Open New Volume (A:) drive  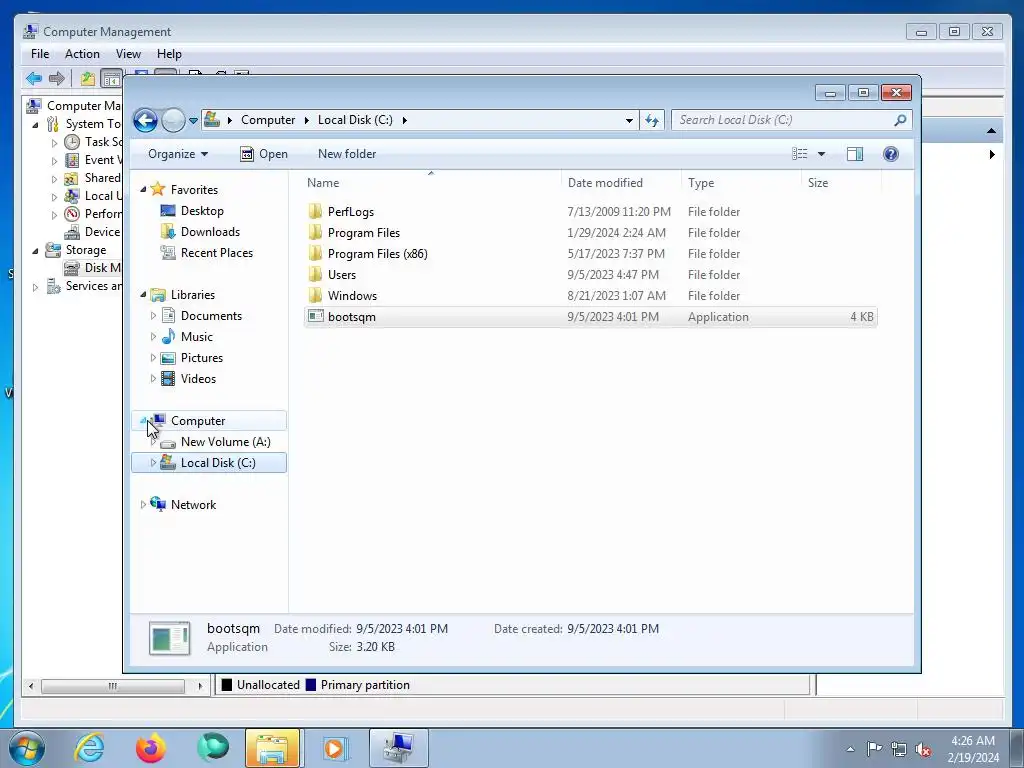tap(225, 442)
